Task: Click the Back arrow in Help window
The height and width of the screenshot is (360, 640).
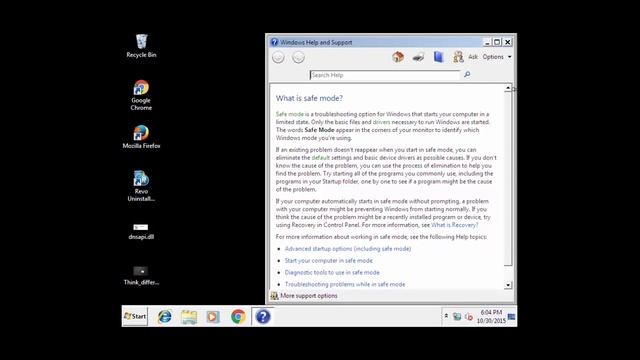Action: 278,58
